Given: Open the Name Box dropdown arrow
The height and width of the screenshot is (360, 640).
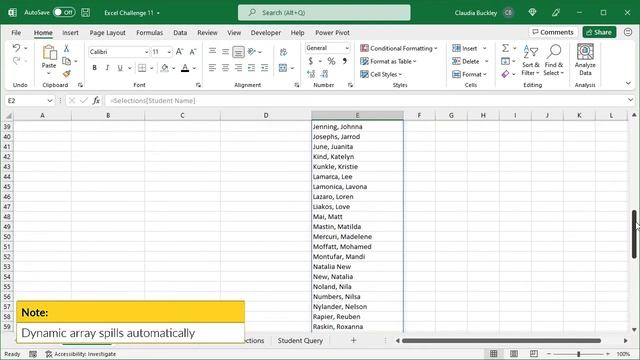Looking at the screenshot, I should click(x=50, y=100).
